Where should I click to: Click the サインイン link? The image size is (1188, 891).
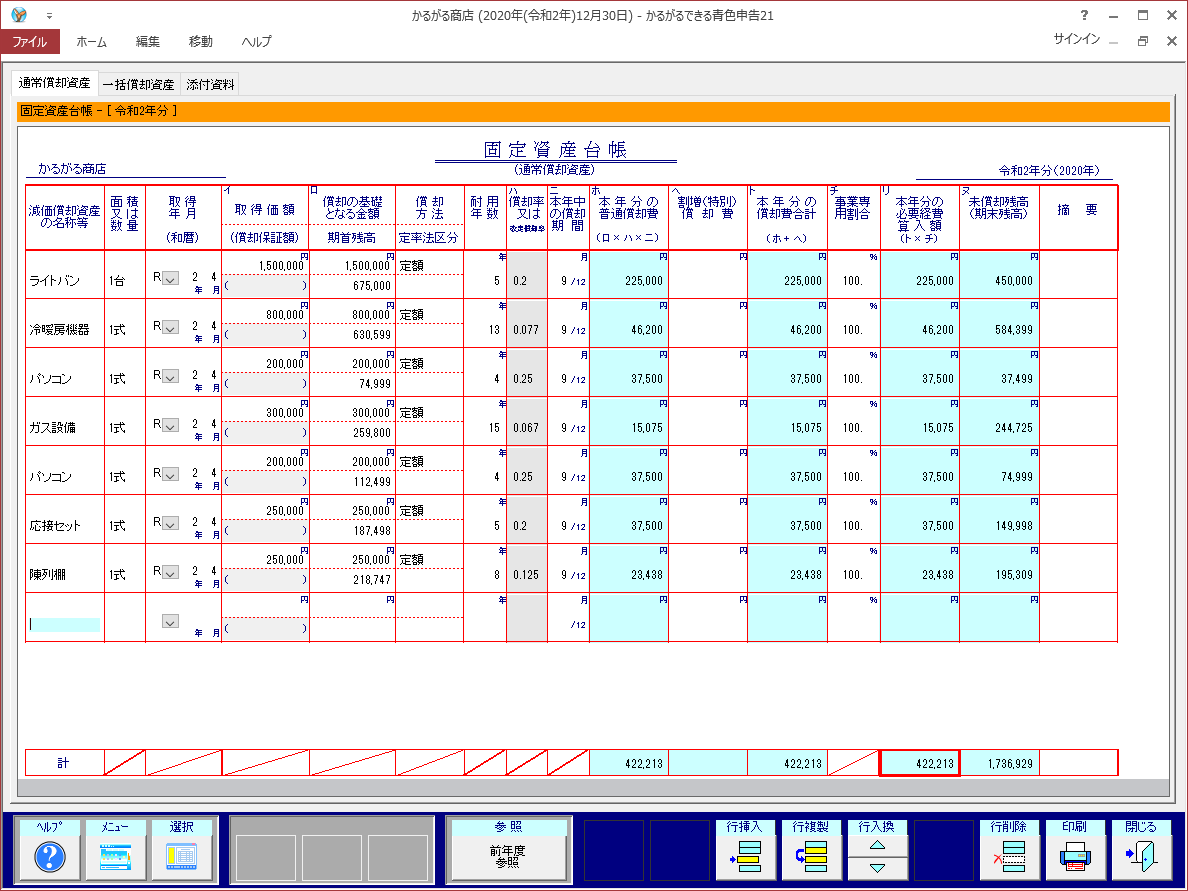pyautogui.click(x=1077, y=39)
